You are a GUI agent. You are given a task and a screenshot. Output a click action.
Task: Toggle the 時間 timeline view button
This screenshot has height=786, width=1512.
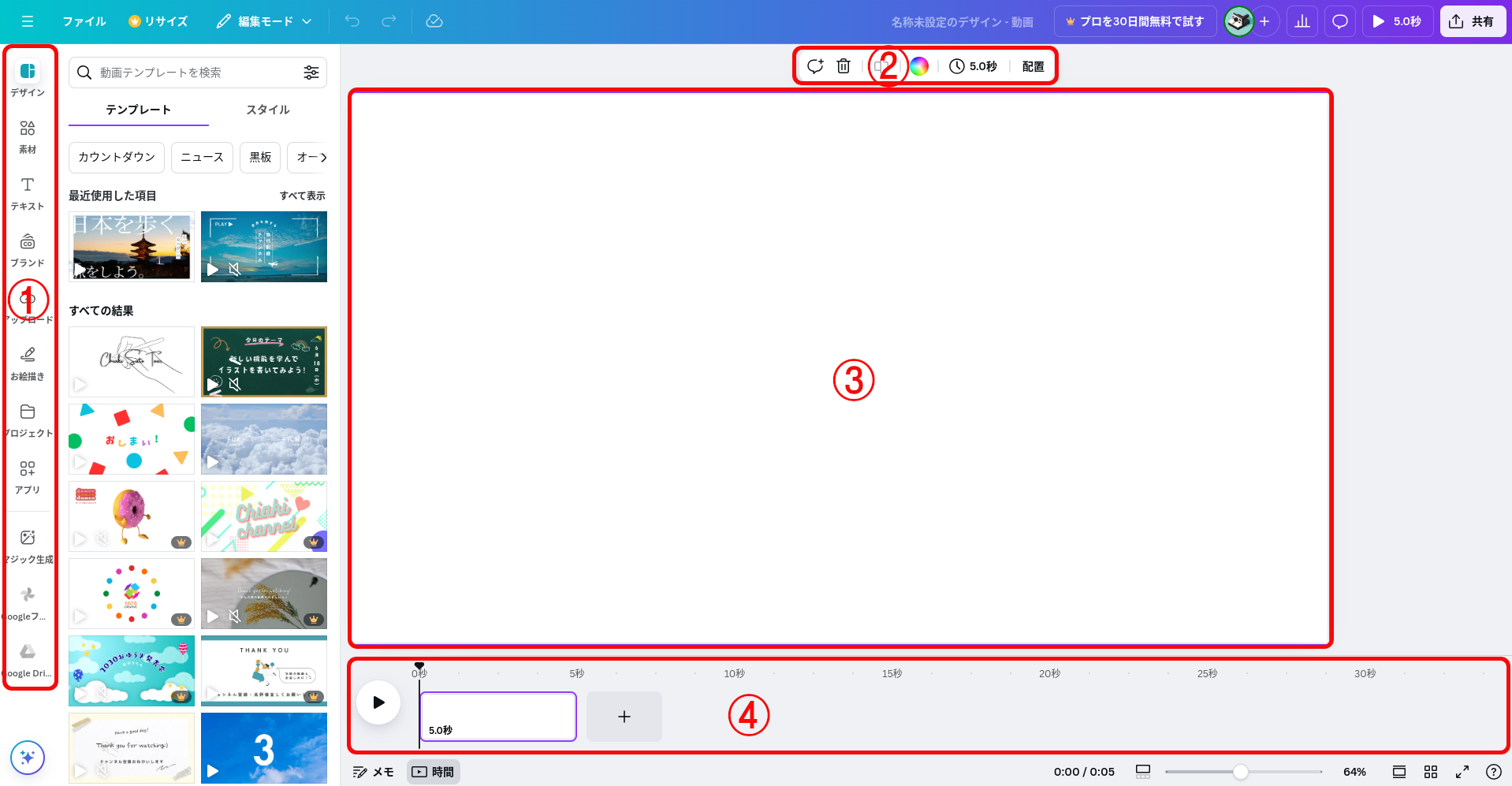pyautogui.click(x=434, y=772)
